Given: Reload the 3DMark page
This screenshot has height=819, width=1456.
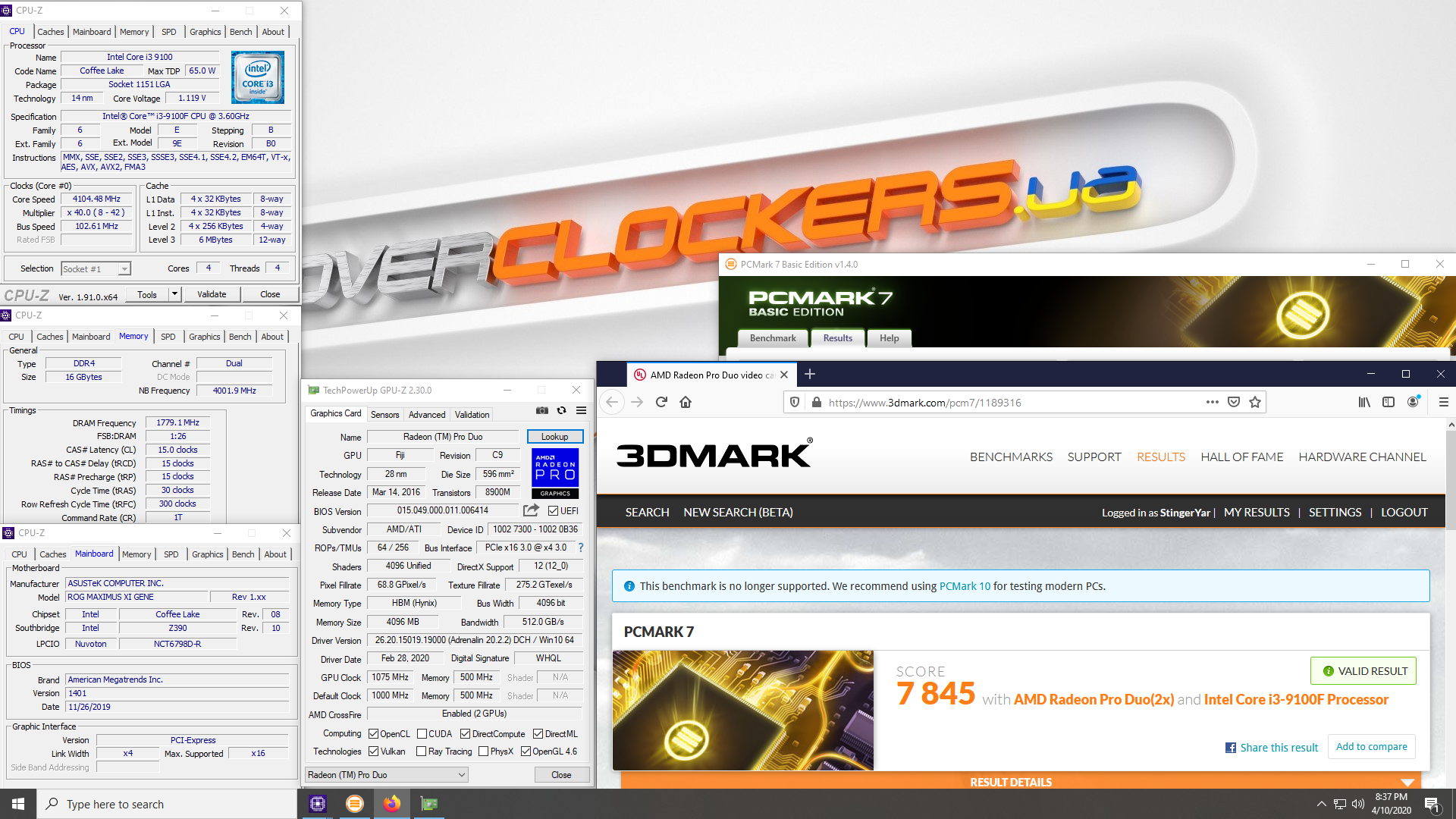Looking at the screenshot, I should click(x=661, y=402).
